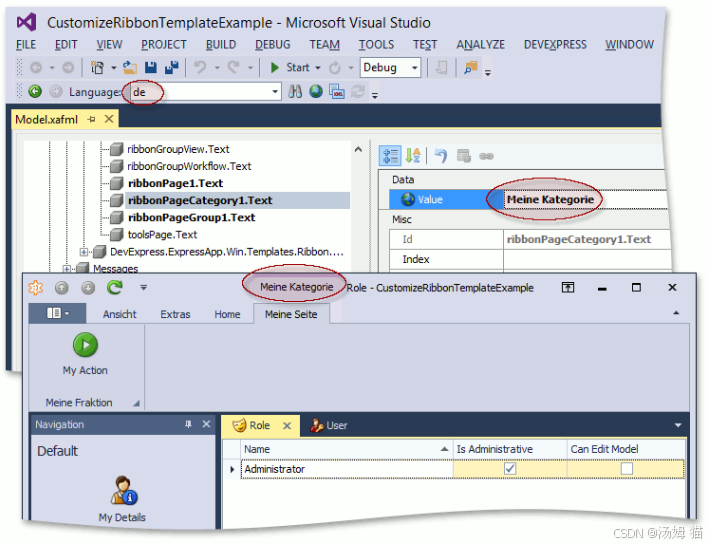Open the Start button dropdown arrow
Viewport: 715px width, 546px height.
pyautogui.click(x=318, y=68)
